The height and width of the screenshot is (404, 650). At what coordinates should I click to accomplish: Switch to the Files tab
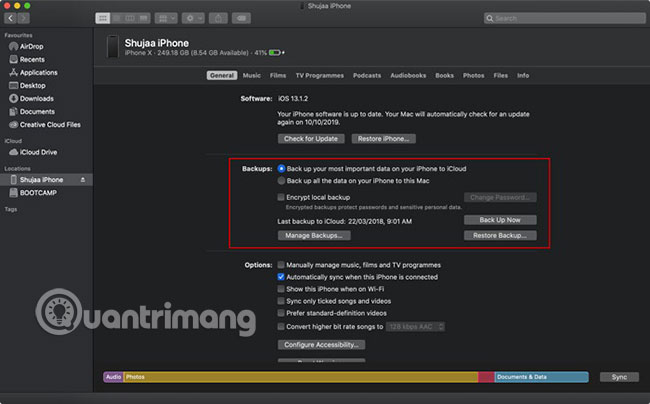(x=500, y=75)
